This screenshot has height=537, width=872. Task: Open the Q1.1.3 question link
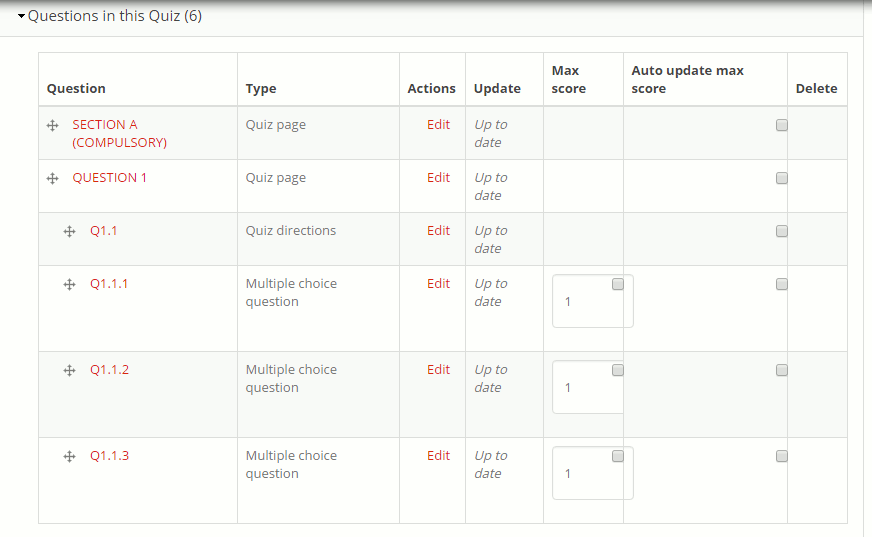tap(109, 456)
